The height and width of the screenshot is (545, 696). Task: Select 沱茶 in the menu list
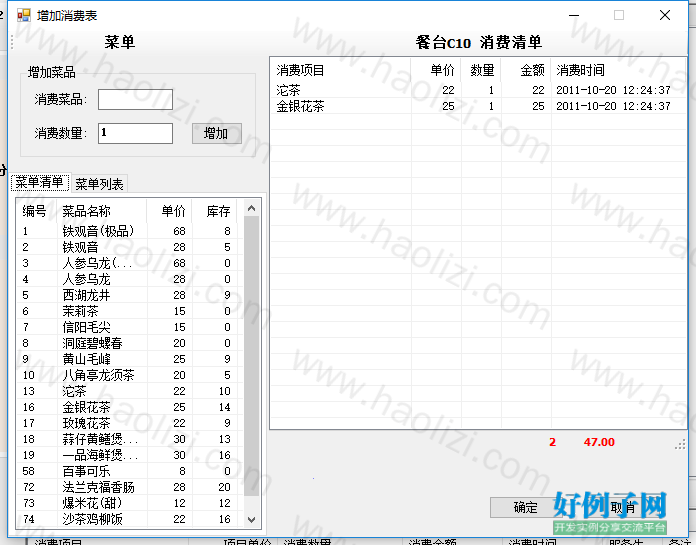click(130, 391)
